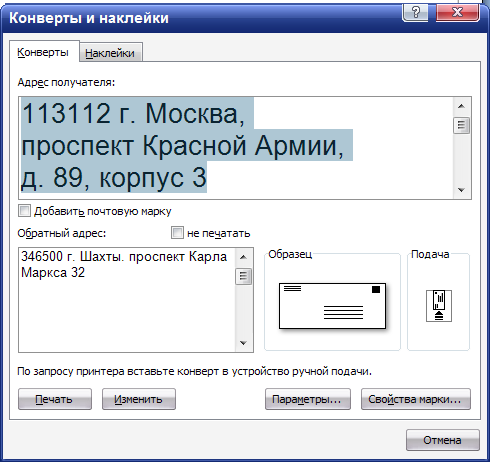Viewport: 490px width, 462px height.
Task: Click the Печать button
Action: click(x=55, y=399)
